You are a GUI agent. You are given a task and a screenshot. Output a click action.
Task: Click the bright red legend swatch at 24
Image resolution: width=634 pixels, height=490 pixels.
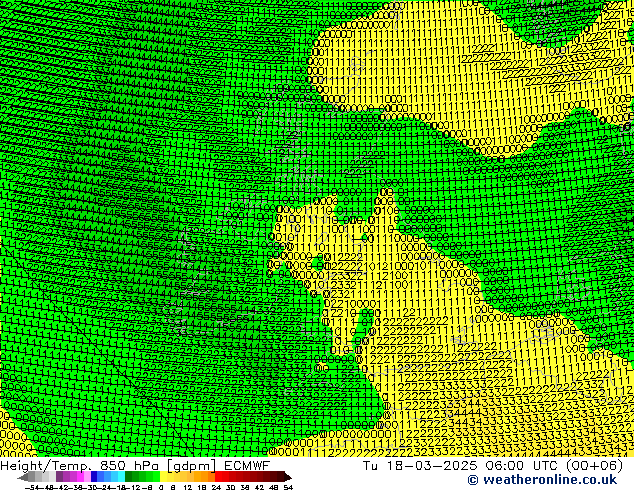[x=218, y=477]
